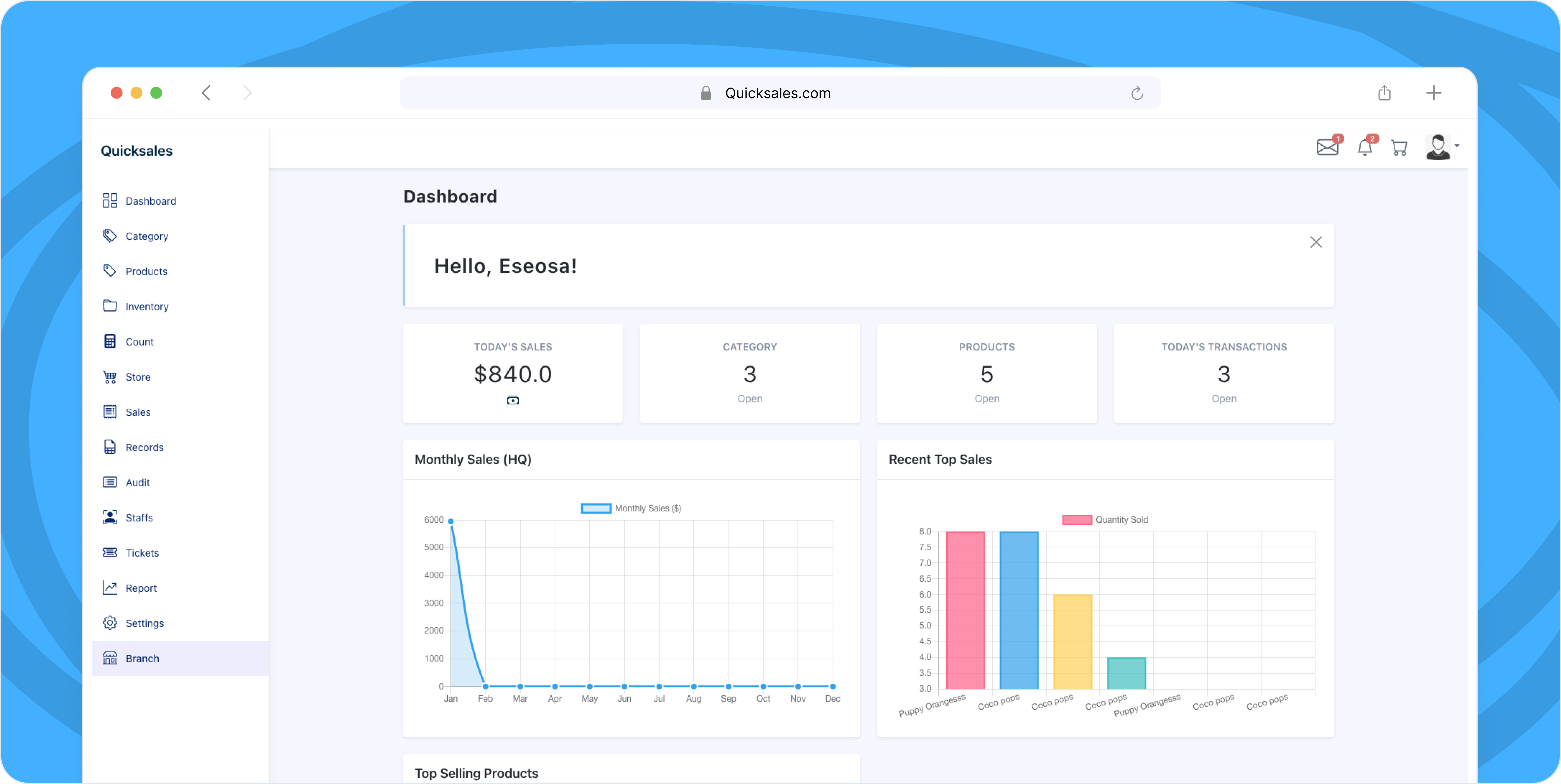Image resolution: width=1561 pixels, height=784 pixels.
Task: Open Inventory in the sidebar
Action: (147, 307)
